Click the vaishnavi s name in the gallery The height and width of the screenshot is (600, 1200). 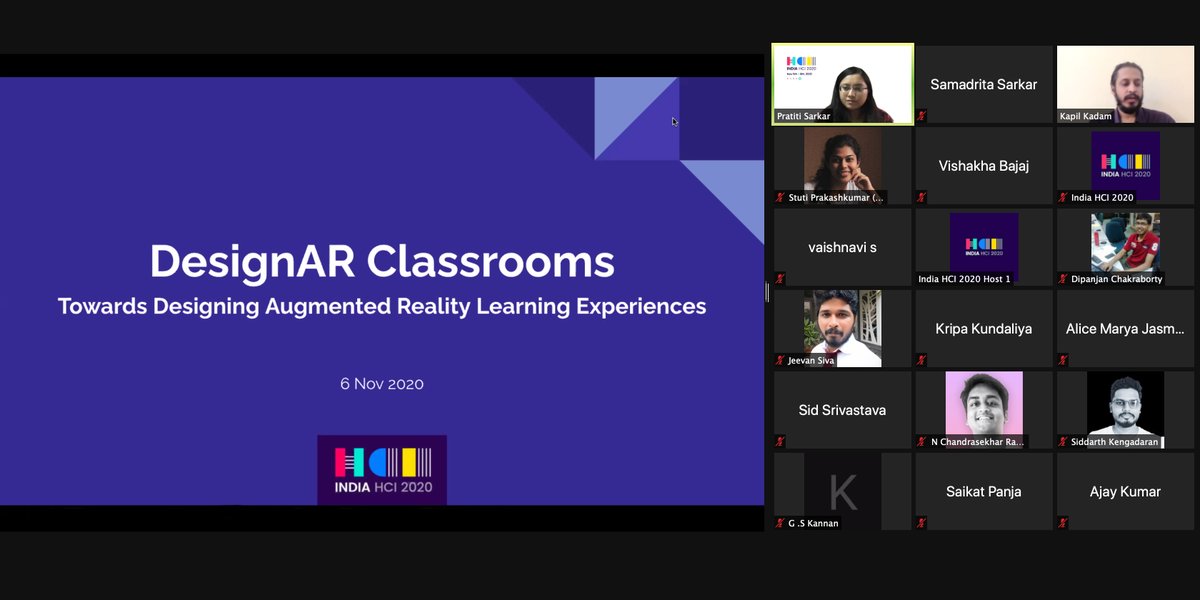click(843, 247)
